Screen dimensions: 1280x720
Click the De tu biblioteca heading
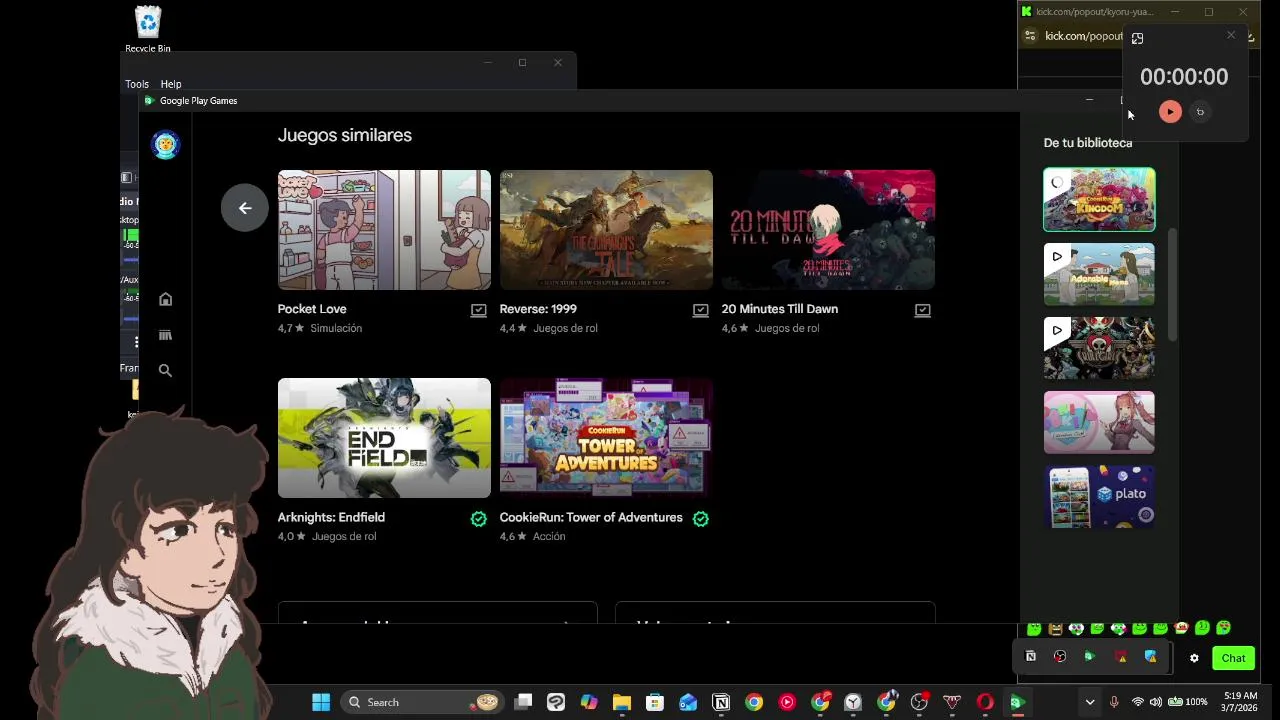coord(1088,143)
